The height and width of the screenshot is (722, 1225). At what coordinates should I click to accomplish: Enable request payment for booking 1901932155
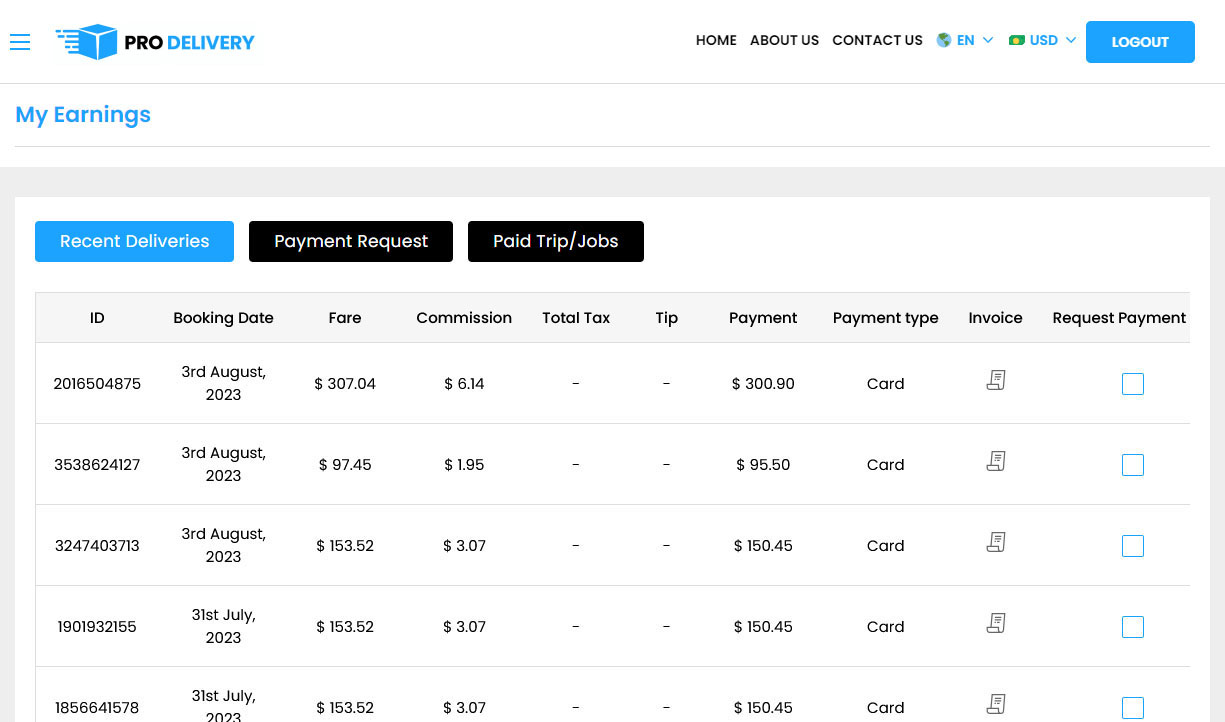coord(1132,627)
